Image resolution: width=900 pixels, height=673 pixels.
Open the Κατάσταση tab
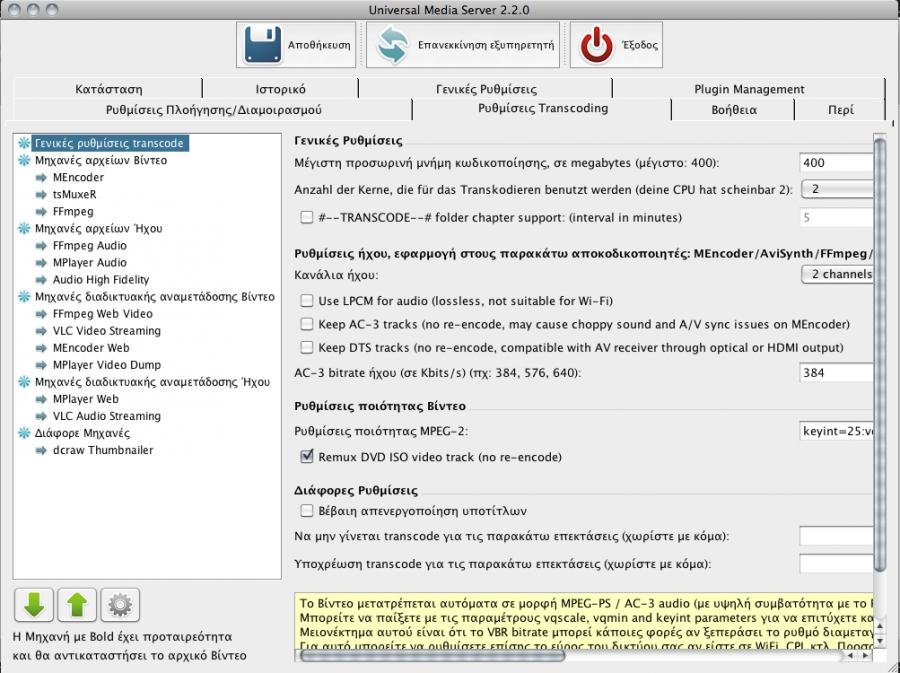click(108, 89)
